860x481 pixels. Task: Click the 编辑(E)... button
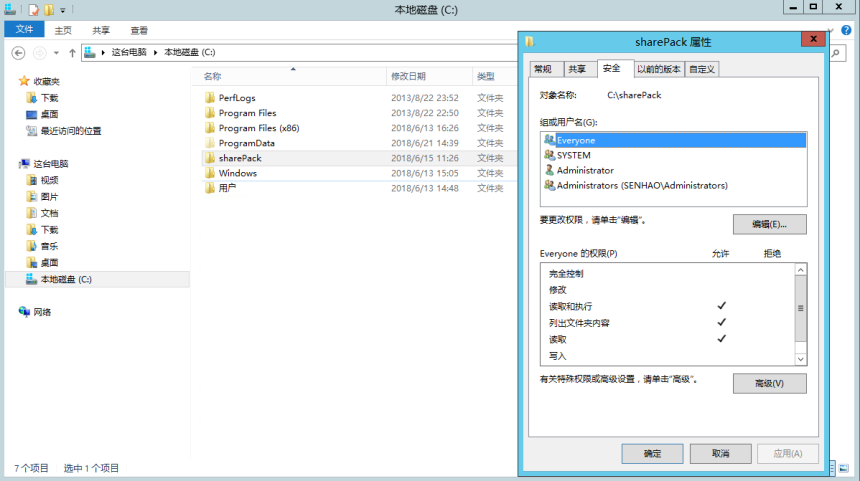point(769,224)
